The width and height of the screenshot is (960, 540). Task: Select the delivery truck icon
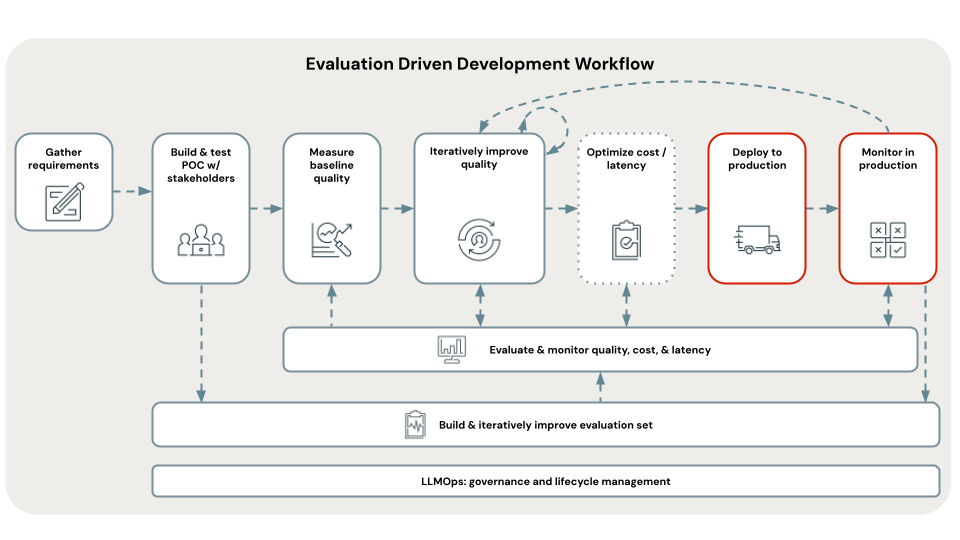coord(757,239)
